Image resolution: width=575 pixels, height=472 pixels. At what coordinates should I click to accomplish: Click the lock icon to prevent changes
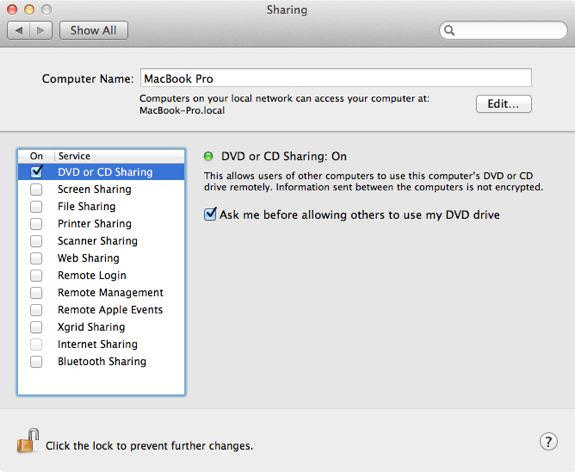[28, 441]
